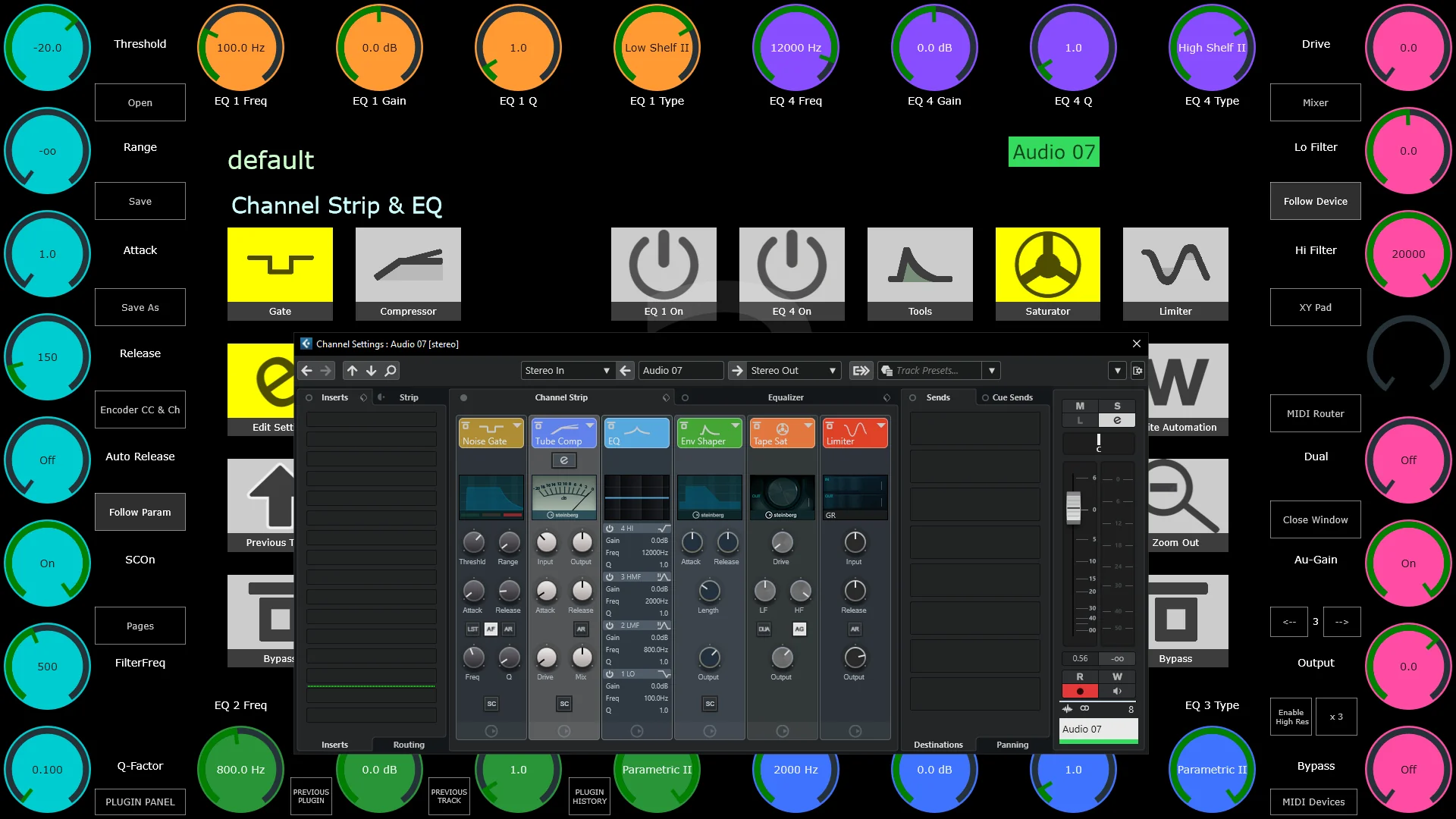Viewport: 1456px width, 819px height.
Task: Click the Zoom Out magnifier tile
Action: coord(1188,504)
